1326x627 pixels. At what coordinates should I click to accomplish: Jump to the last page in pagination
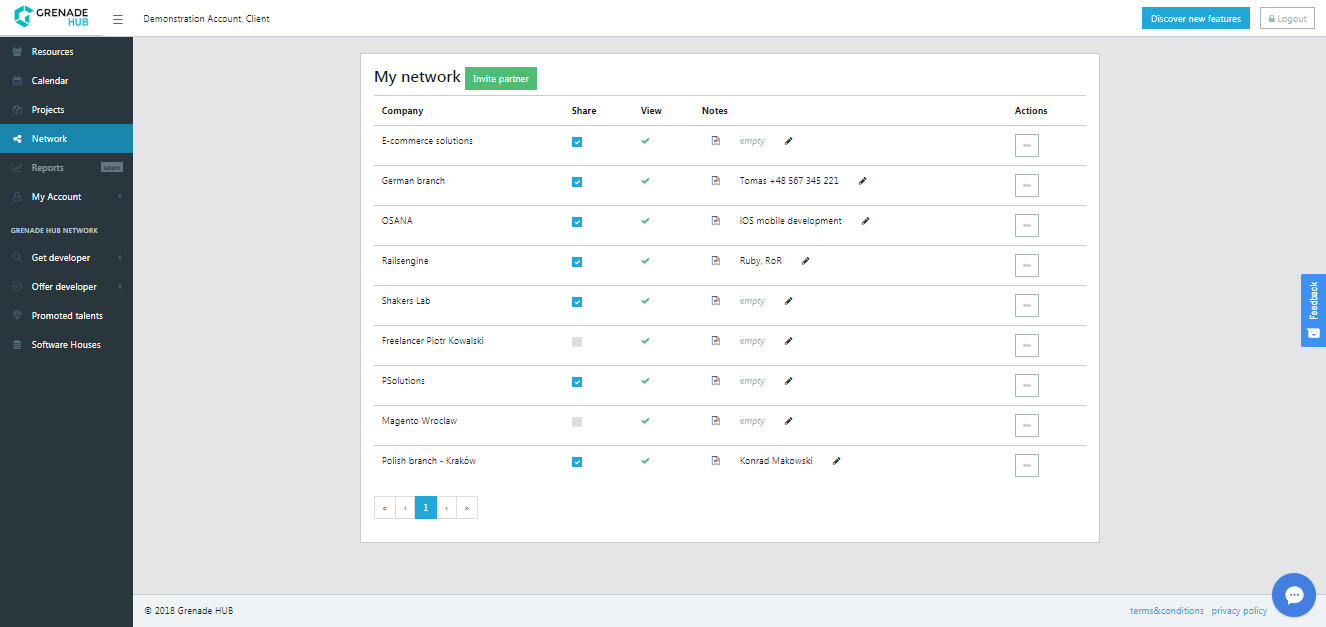tap(467, 508)
